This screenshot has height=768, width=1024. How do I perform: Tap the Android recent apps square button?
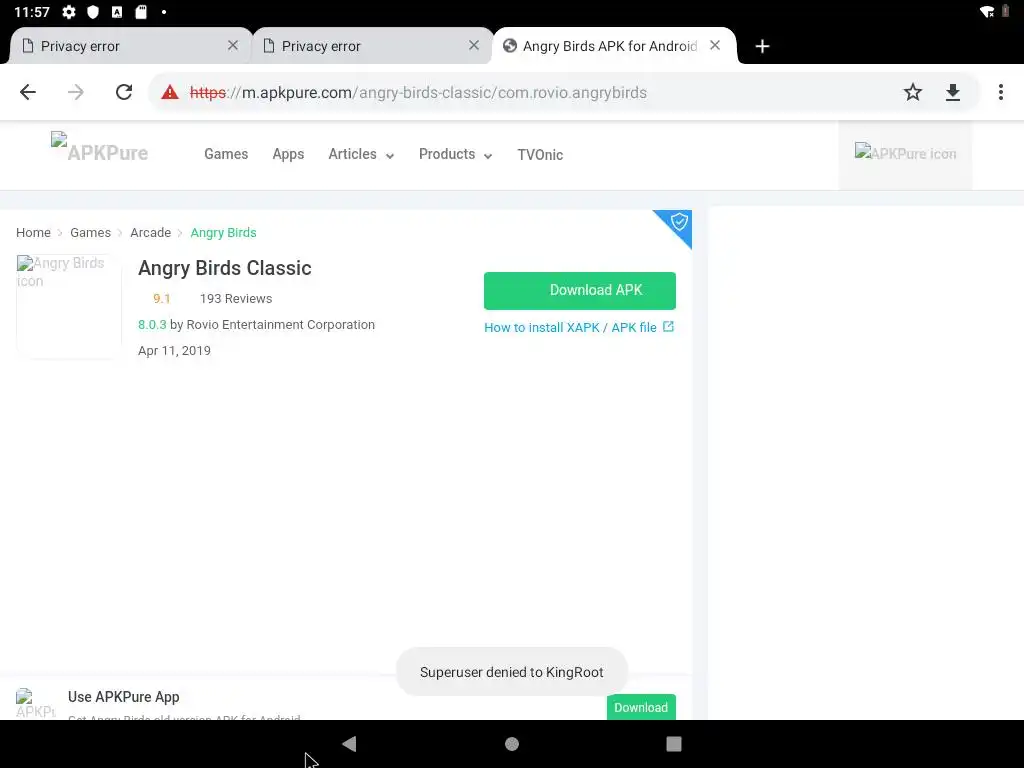pos(673,744)
